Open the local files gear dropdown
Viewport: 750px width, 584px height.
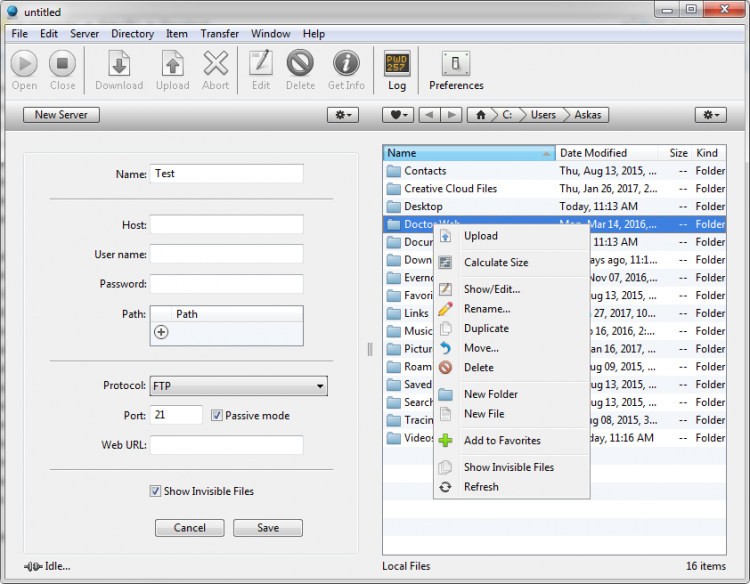pos(711,115)
